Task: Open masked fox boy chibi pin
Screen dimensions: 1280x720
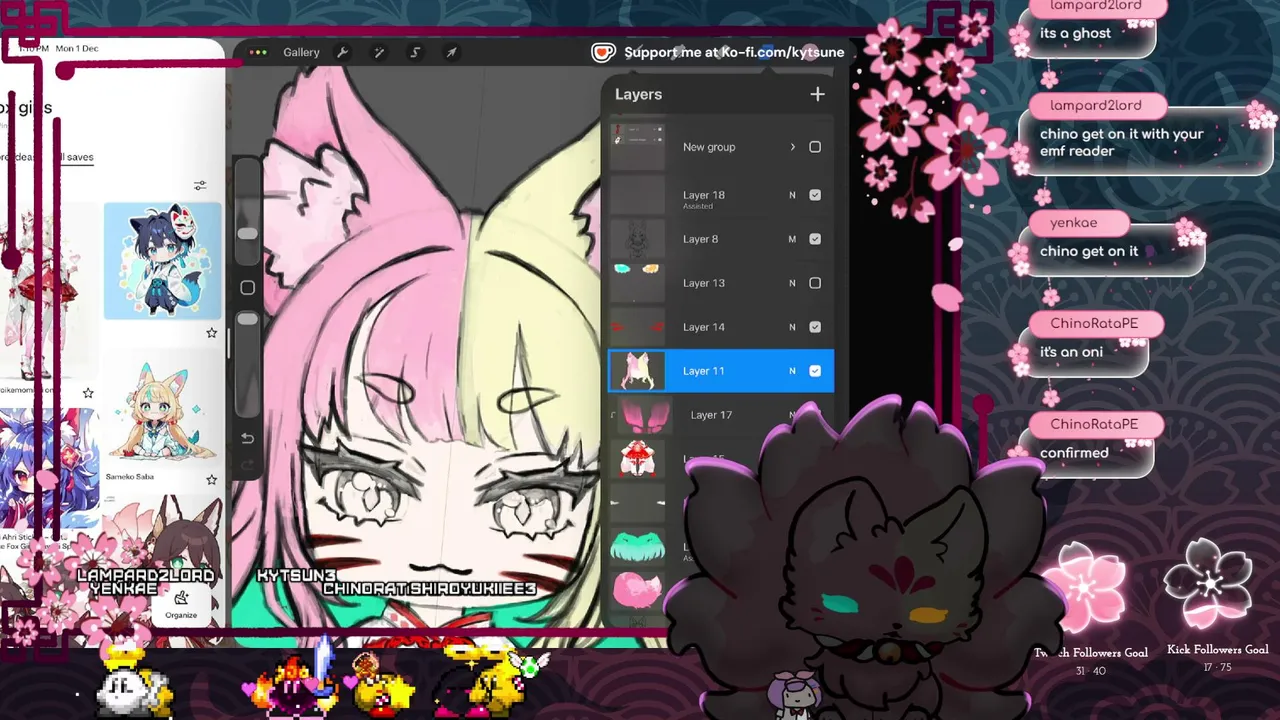Action: pos(163,261)
